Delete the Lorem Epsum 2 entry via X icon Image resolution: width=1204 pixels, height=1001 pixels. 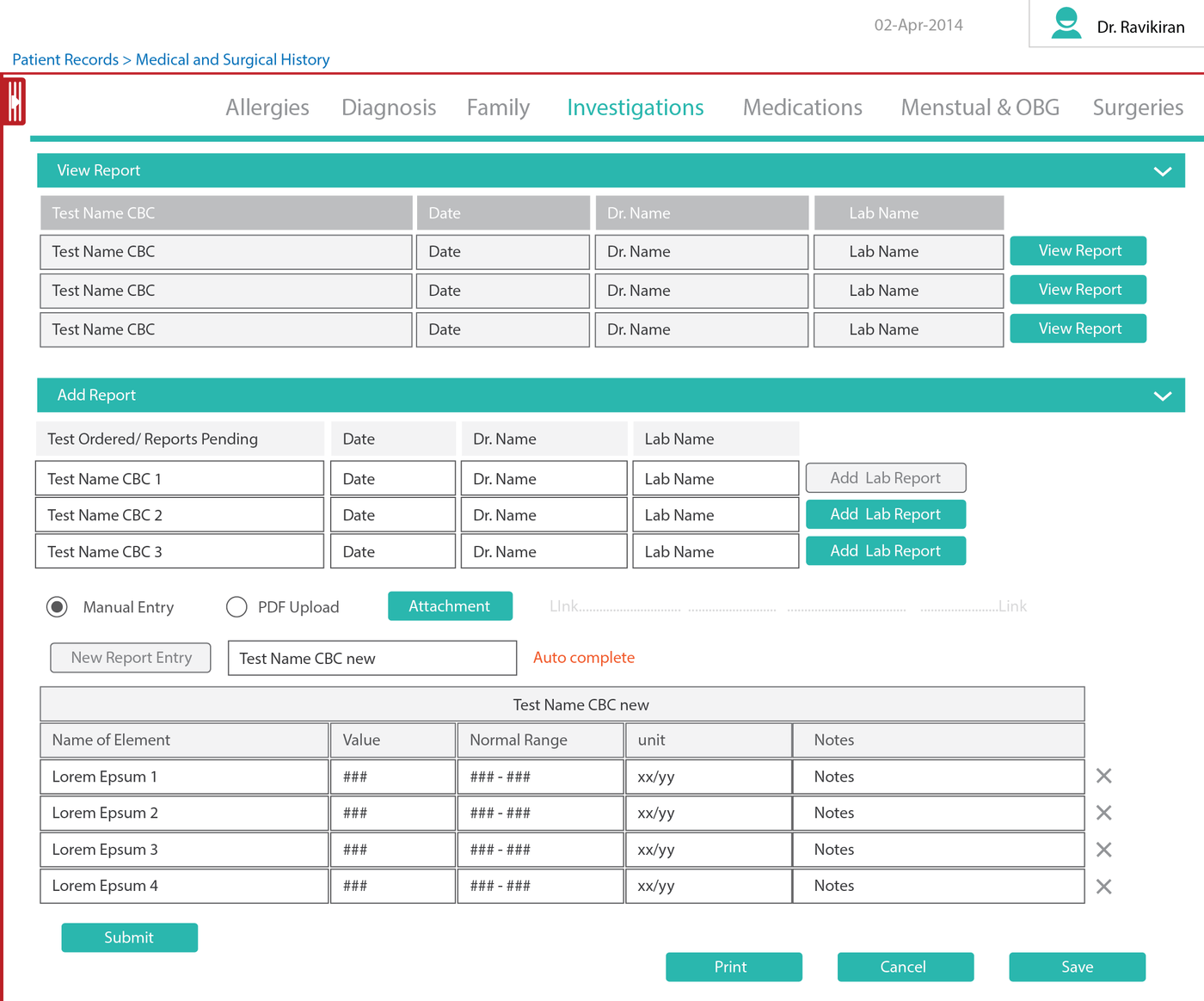[x=1104, y=813]
